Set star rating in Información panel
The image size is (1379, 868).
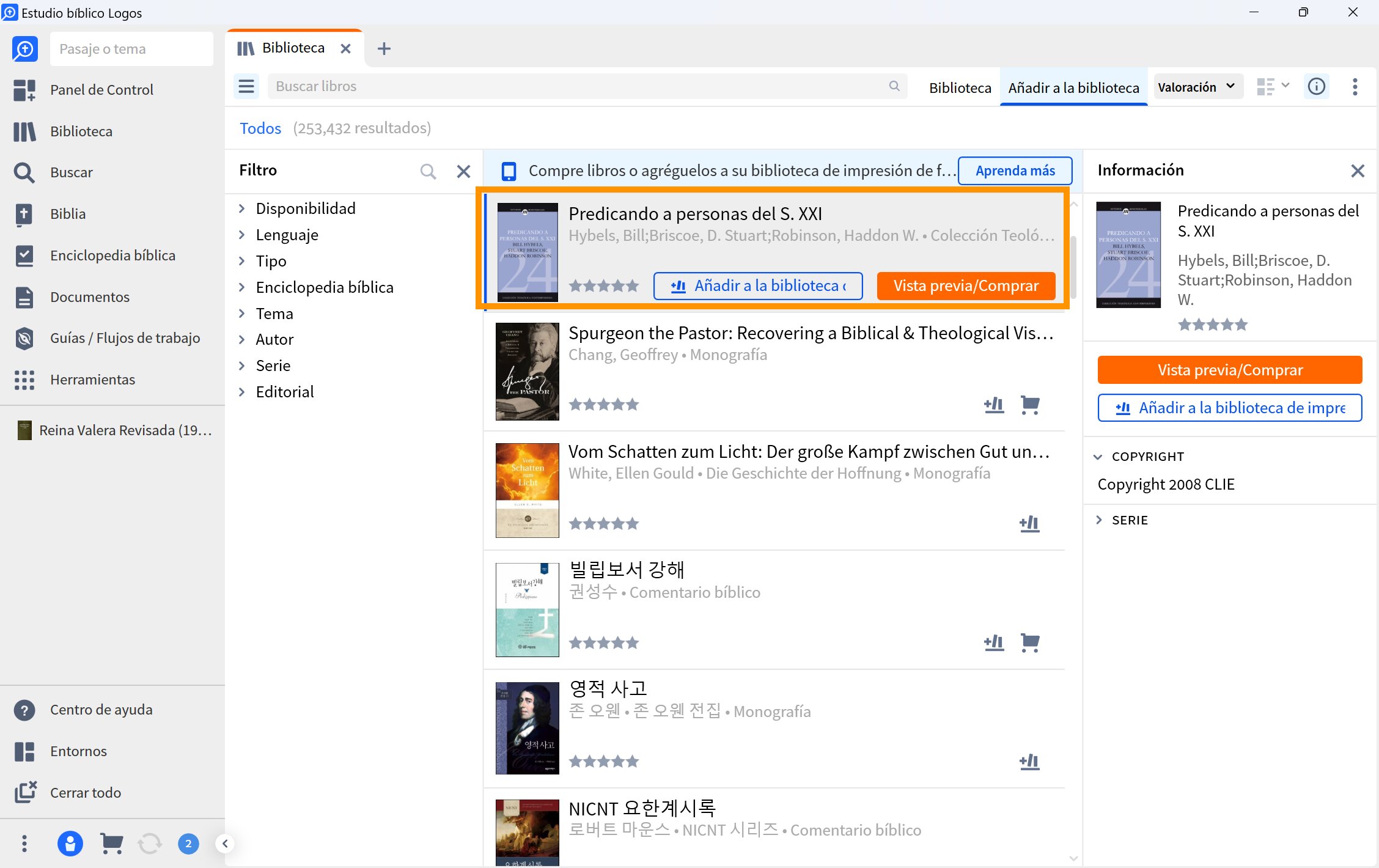tap(1213, 325)
